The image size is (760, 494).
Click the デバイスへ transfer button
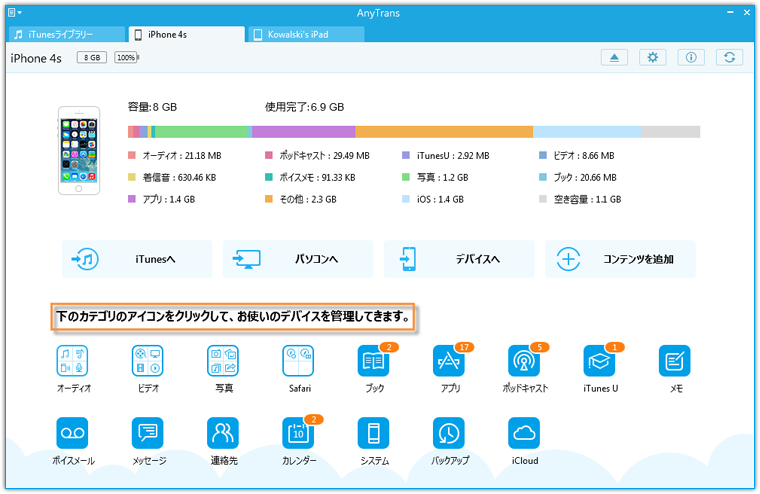click(459, 259)
